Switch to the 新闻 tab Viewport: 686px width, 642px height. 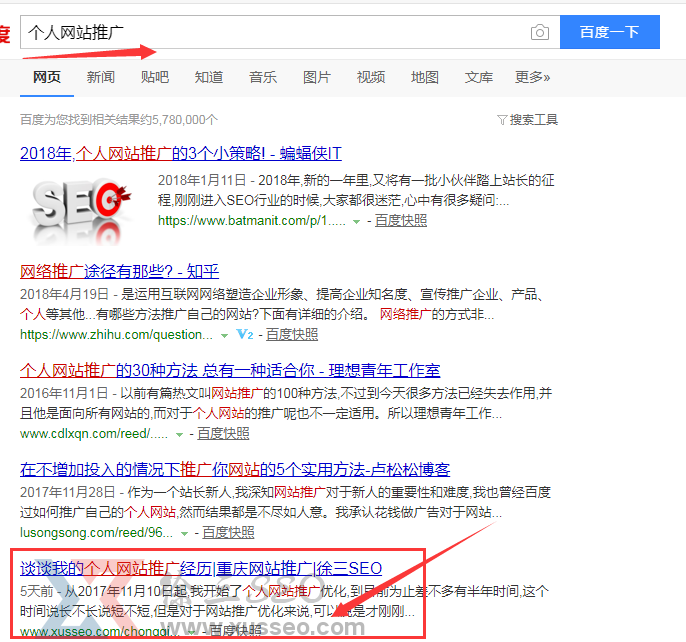pos(101,77)
